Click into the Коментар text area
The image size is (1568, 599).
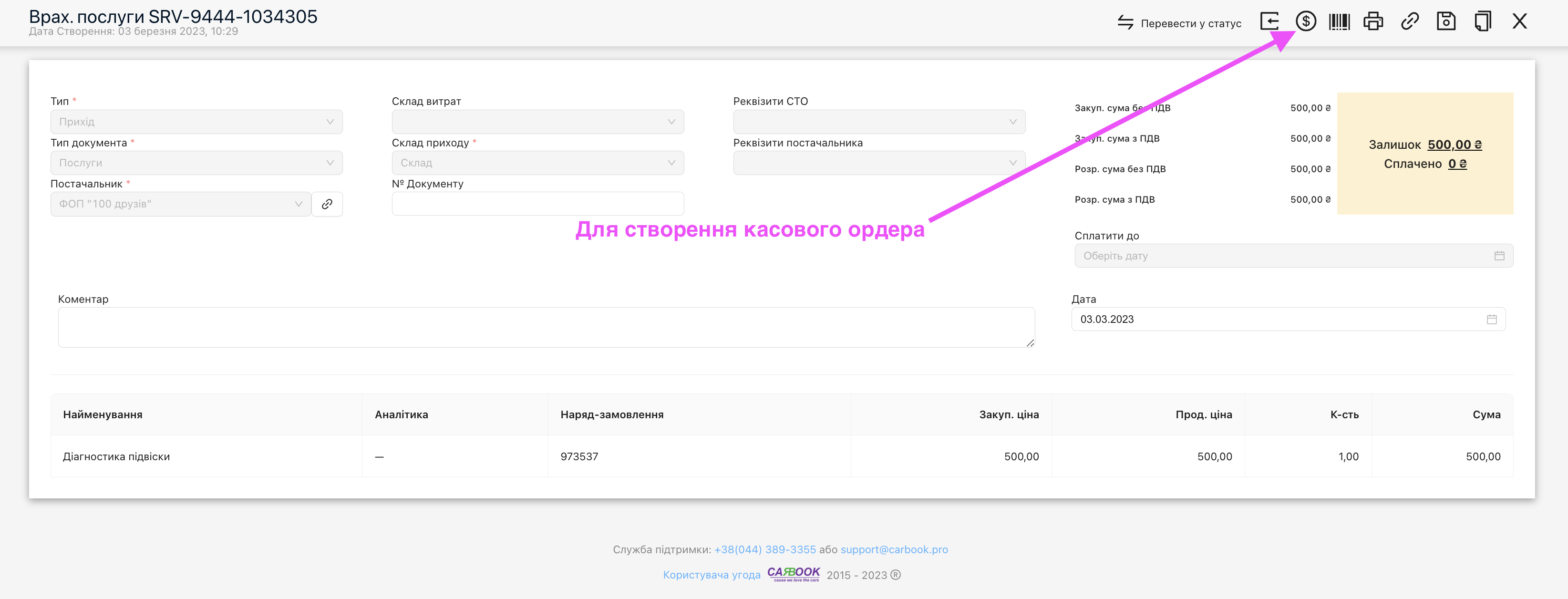[546, 328]
